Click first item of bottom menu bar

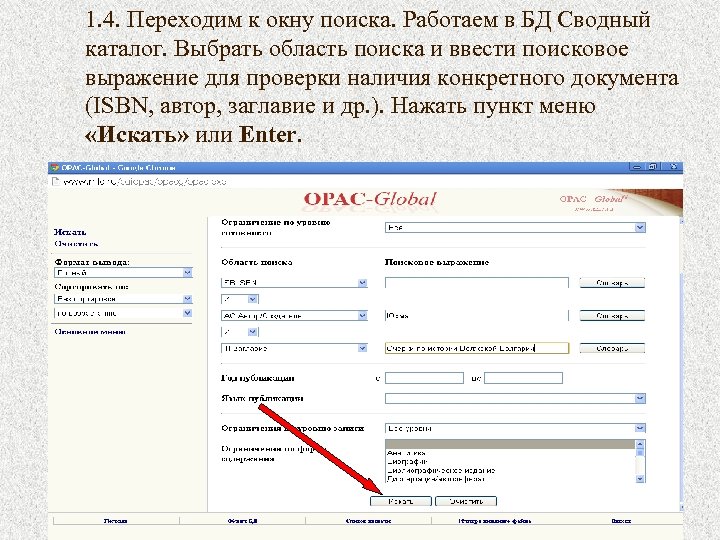click(115, 521)
